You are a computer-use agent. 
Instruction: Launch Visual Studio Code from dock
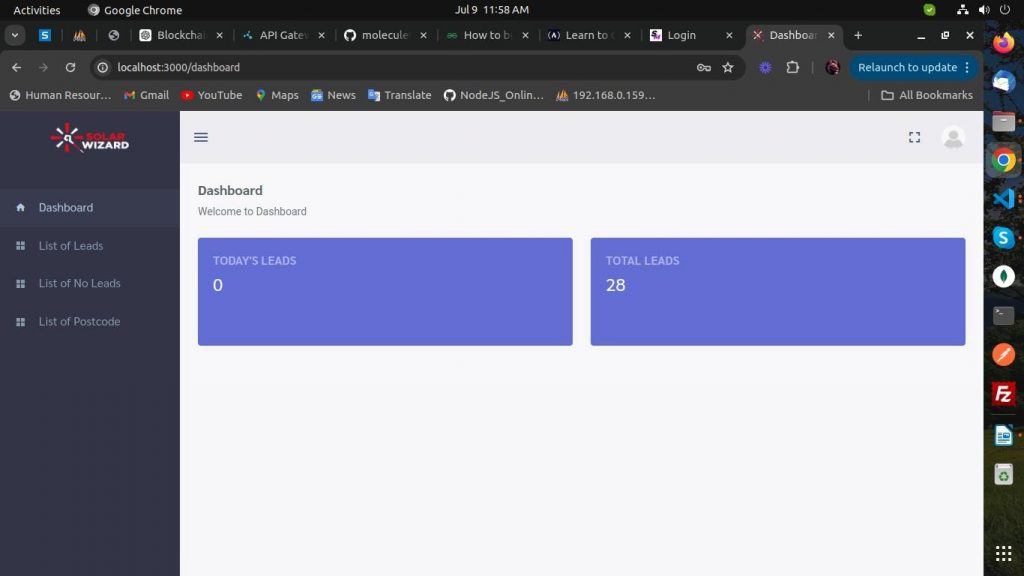click(x=1003, y=198)
